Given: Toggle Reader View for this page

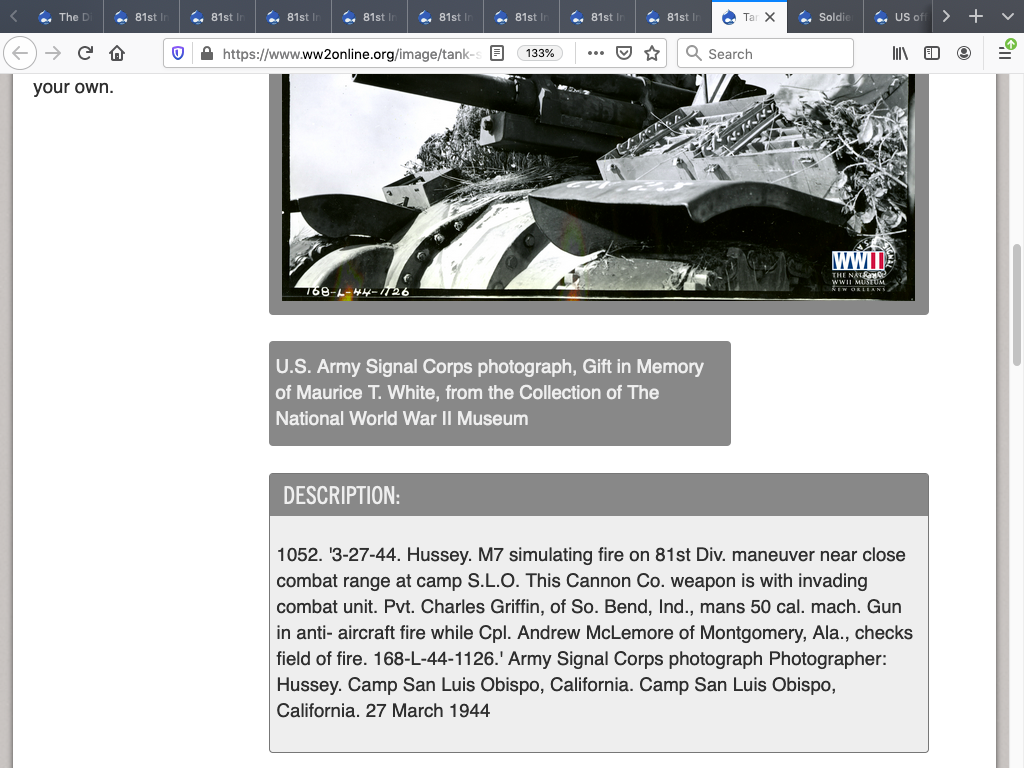Looking at the screenshot, I should point(497,53).
